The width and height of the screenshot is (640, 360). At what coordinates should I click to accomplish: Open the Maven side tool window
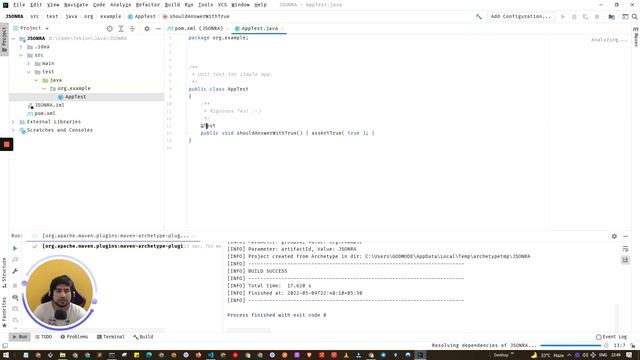pyautogui.click(x=636, y=37)
